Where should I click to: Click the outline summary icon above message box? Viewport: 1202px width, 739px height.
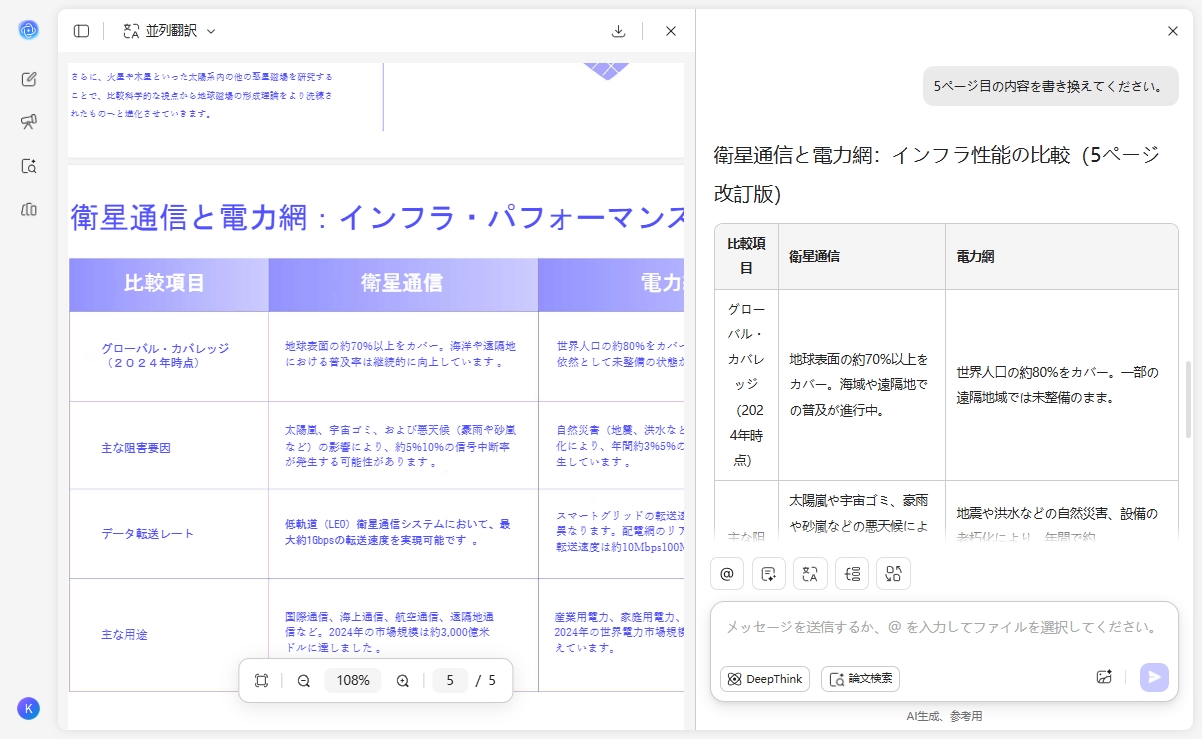click(852, 574)
